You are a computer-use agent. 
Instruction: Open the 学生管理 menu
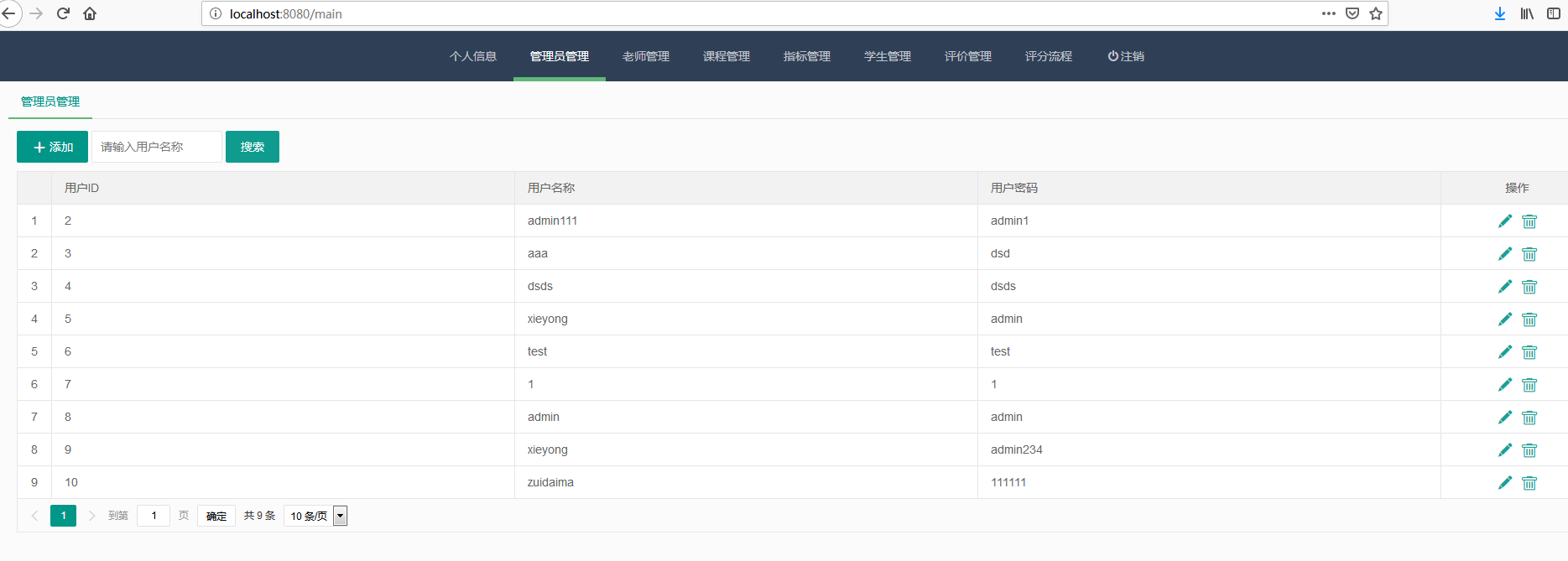pos(888,56)
